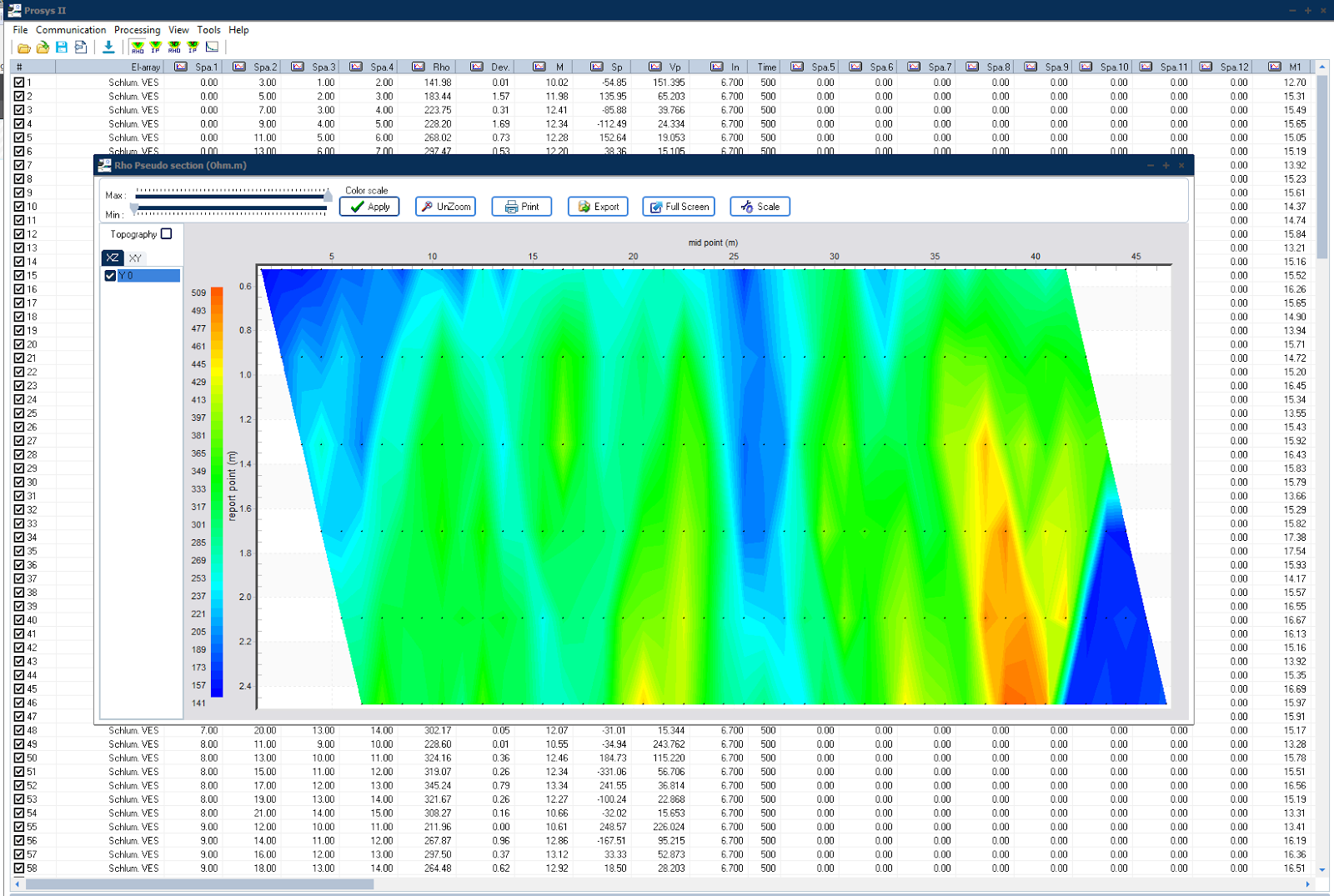Click the graph icon in Spa.5 header
Screen dimensions: 1334x896
797,67
